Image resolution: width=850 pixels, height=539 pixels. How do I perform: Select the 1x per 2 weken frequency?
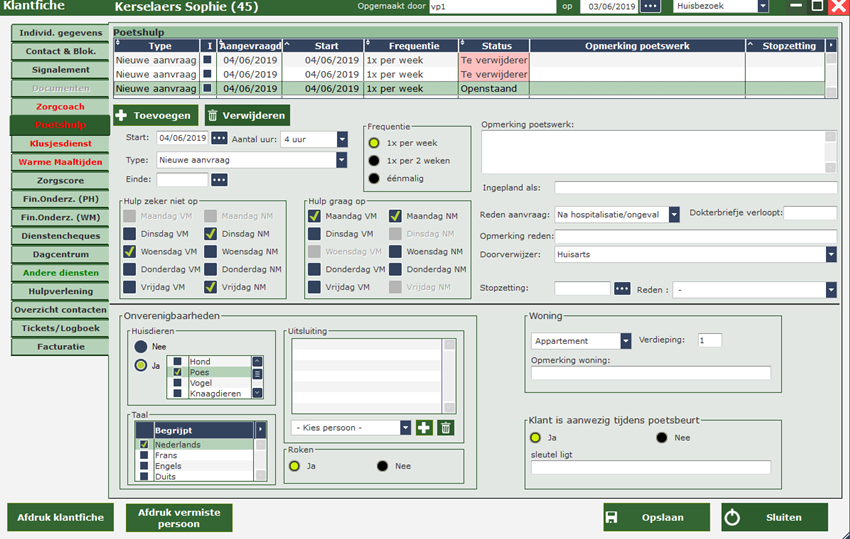point(374,160)
